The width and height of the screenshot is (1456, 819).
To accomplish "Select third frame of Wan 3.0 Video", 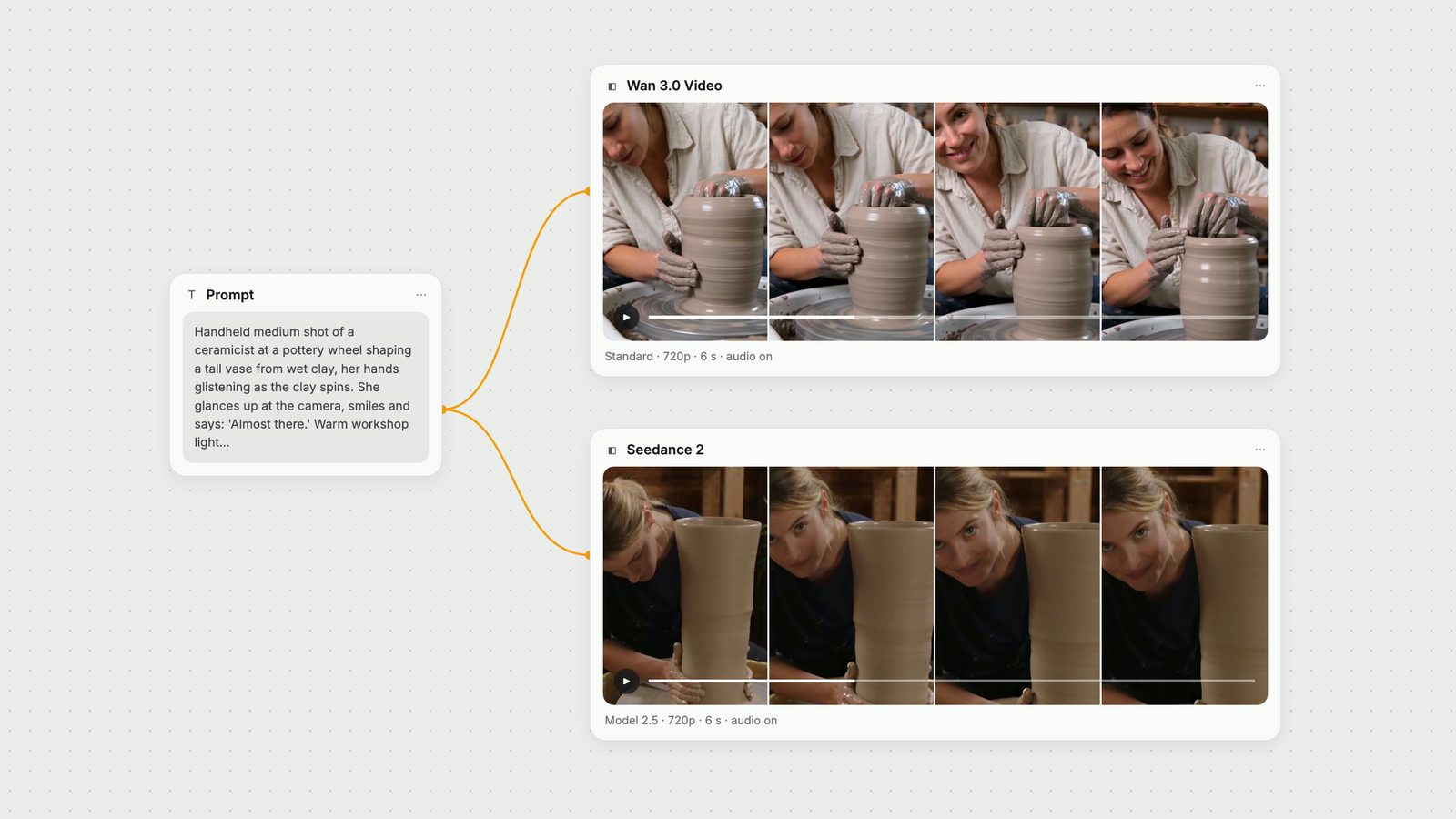I will (1017, 222).
